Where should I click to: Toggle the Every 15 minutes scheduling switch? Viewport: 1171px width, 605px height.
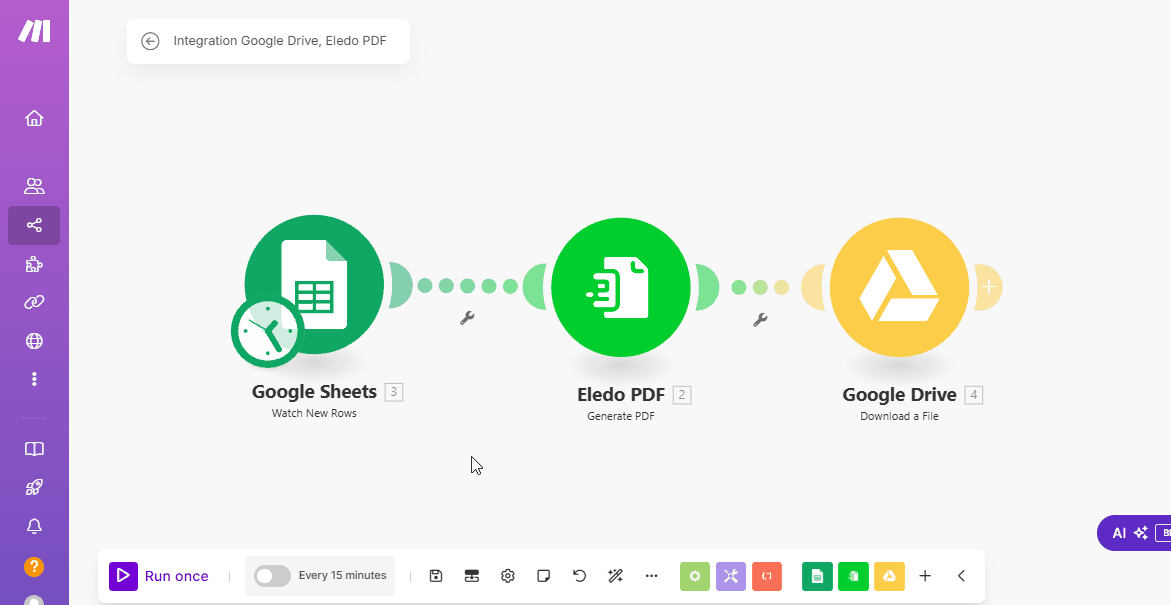tap(272, 576)
